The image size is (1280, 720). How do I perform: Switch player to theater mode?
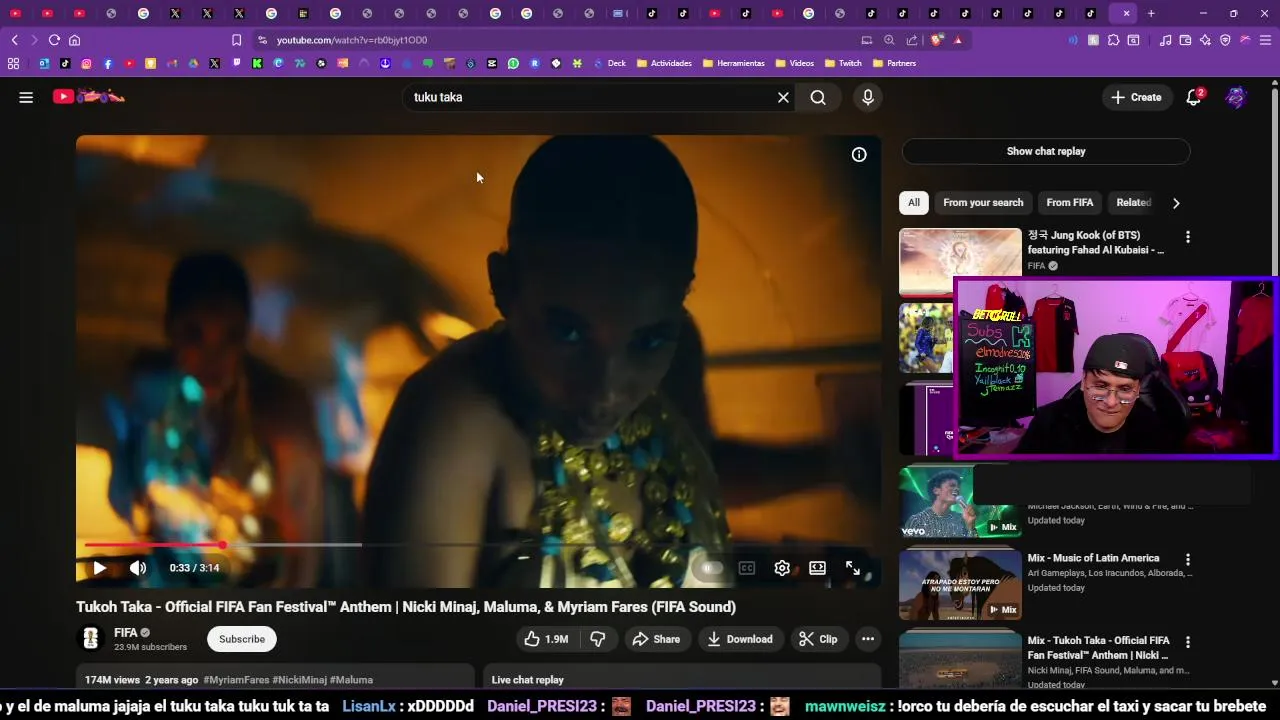[818, 568]
